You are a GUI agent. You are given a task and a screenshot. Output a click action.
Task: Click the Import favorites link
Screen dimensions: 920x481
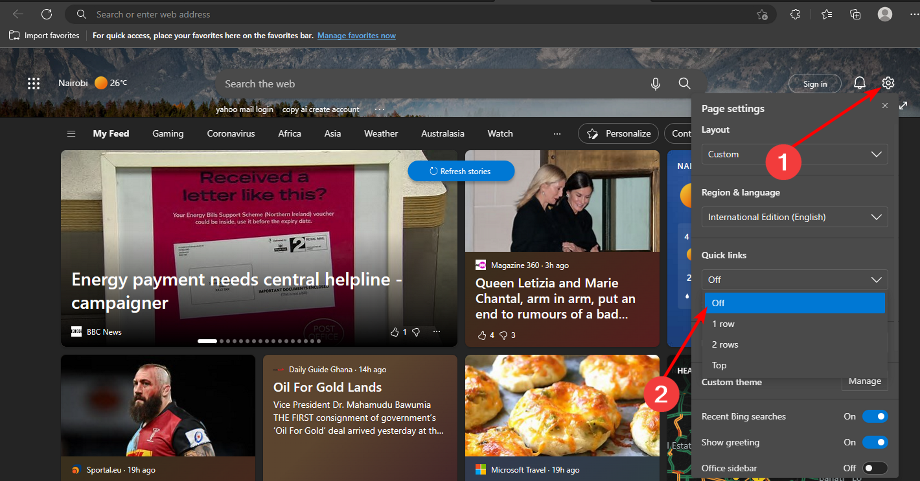(52, 36)
